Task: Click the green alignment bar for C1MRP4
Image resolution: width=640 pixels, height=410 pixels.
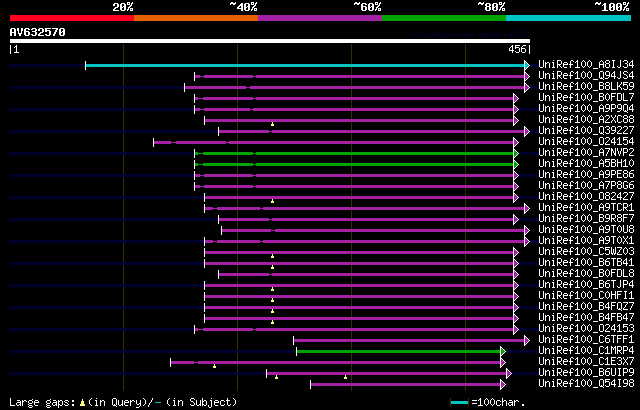Action: [x=399, y=352]
